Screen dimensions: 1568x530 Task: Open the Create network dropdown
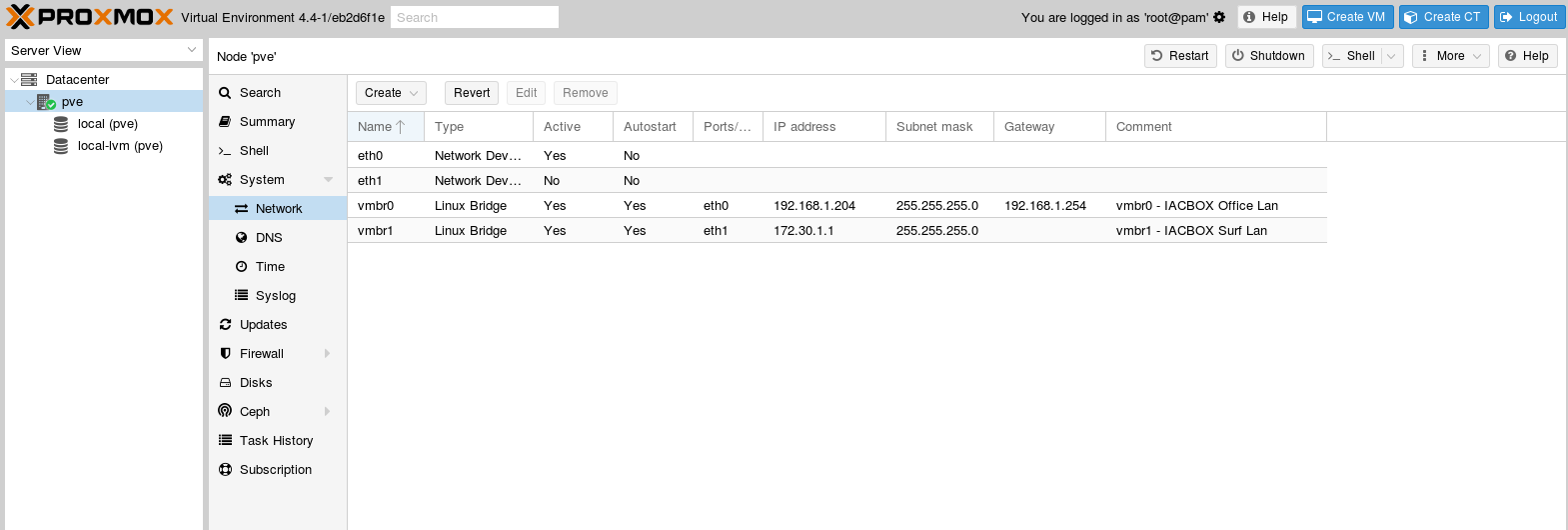(391, 93)
